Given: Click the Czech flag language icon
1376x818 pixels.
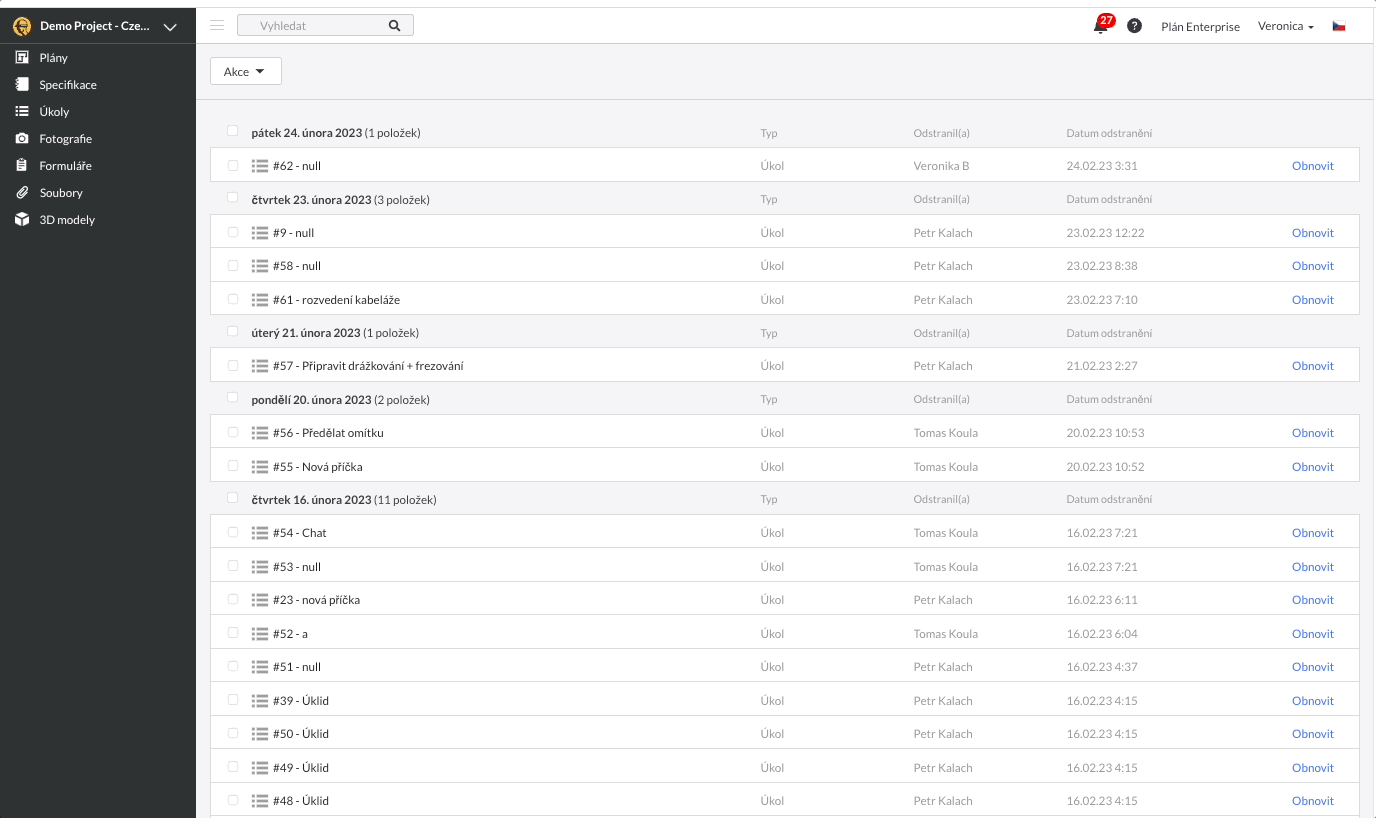Looking at the screenshot, I should [x=1338, y=26].
